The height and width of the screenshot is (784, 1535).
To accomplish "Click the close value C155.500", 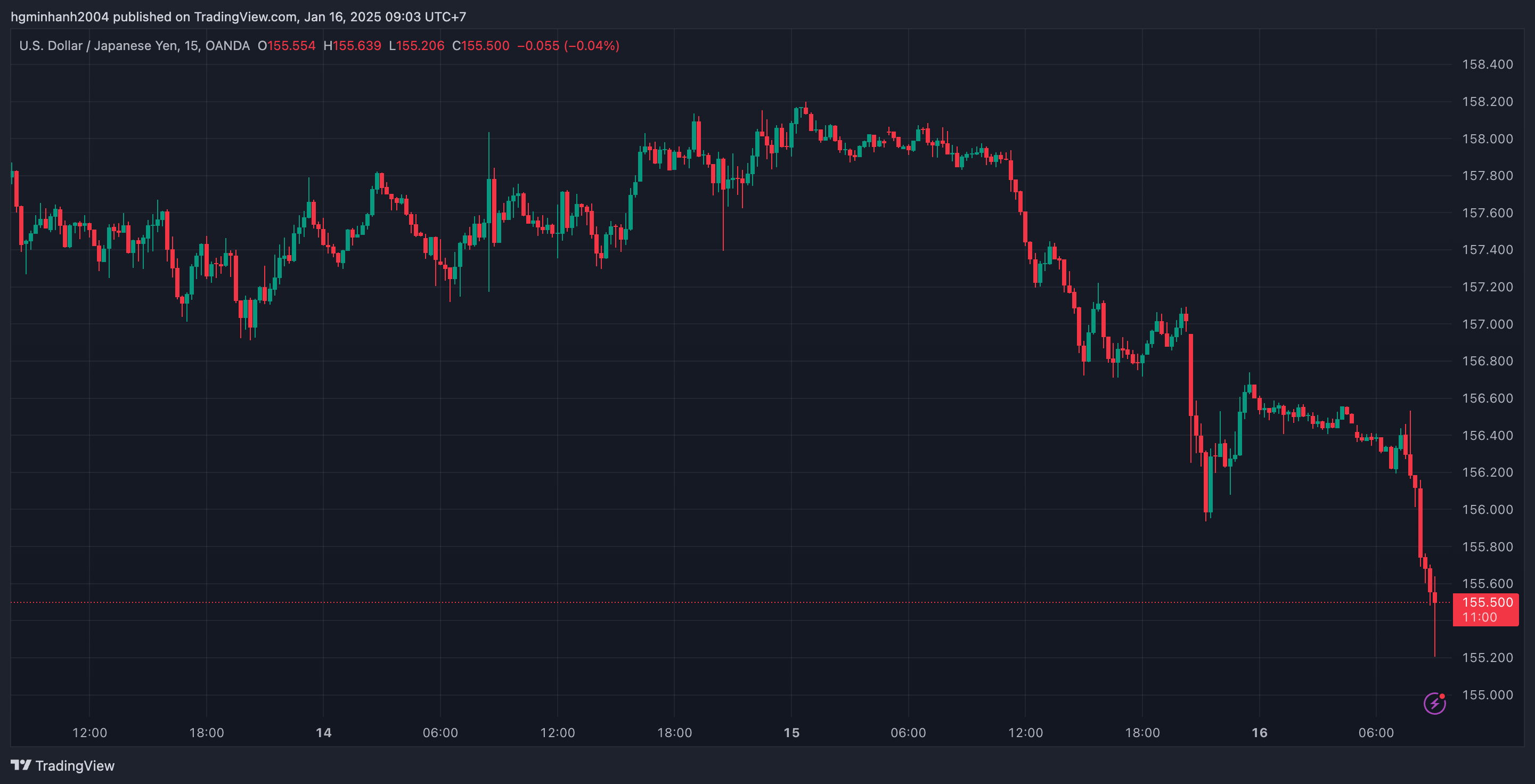I will (x=481, y=46).
